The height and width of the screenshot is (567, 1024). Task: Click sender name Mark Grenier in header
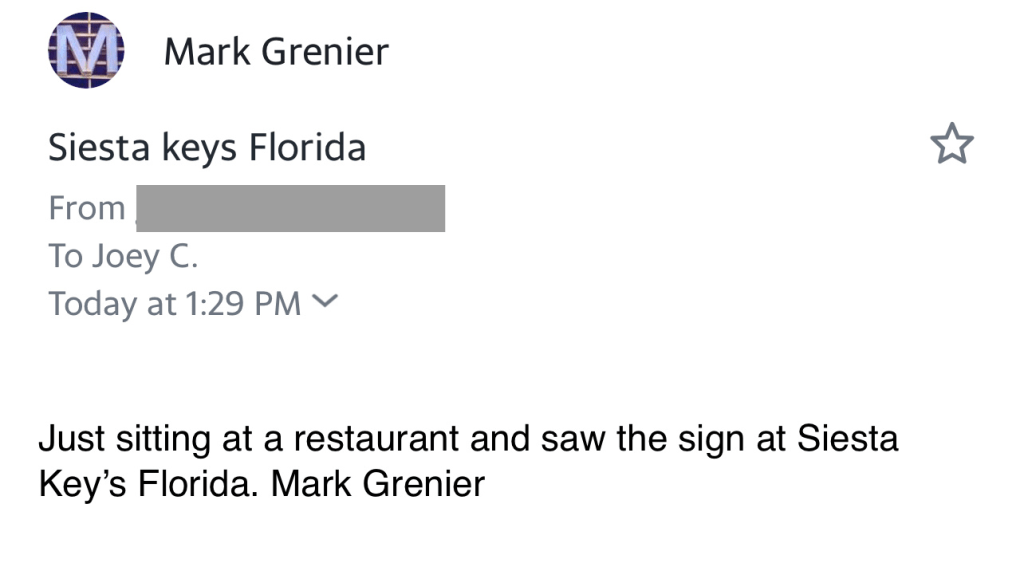pos(276,51)
